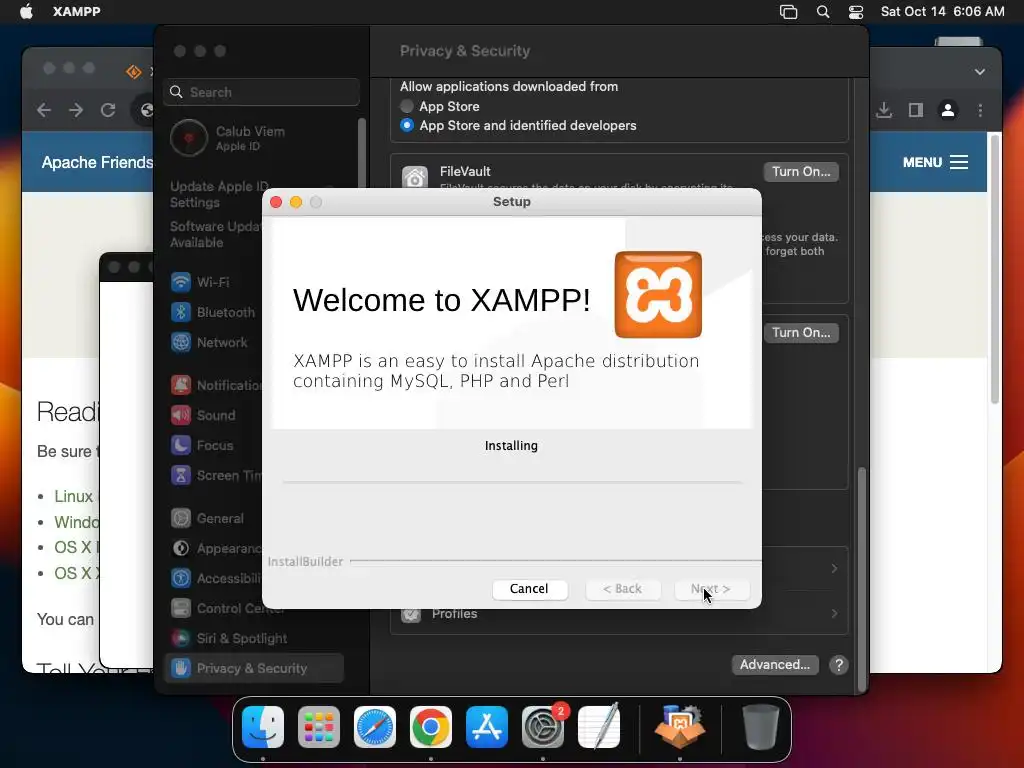Click the Next button in the Setup dialog
Image resolution: width=1024 pixels, height=768 pixels.
click(x=711, y=588)
